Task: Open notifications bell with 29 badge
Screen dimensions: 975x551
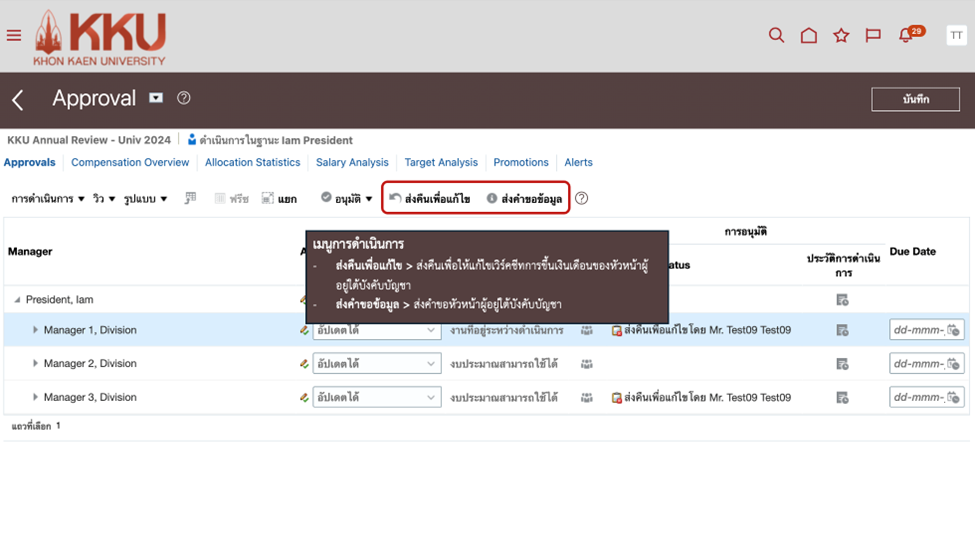Action: [907, 36]
